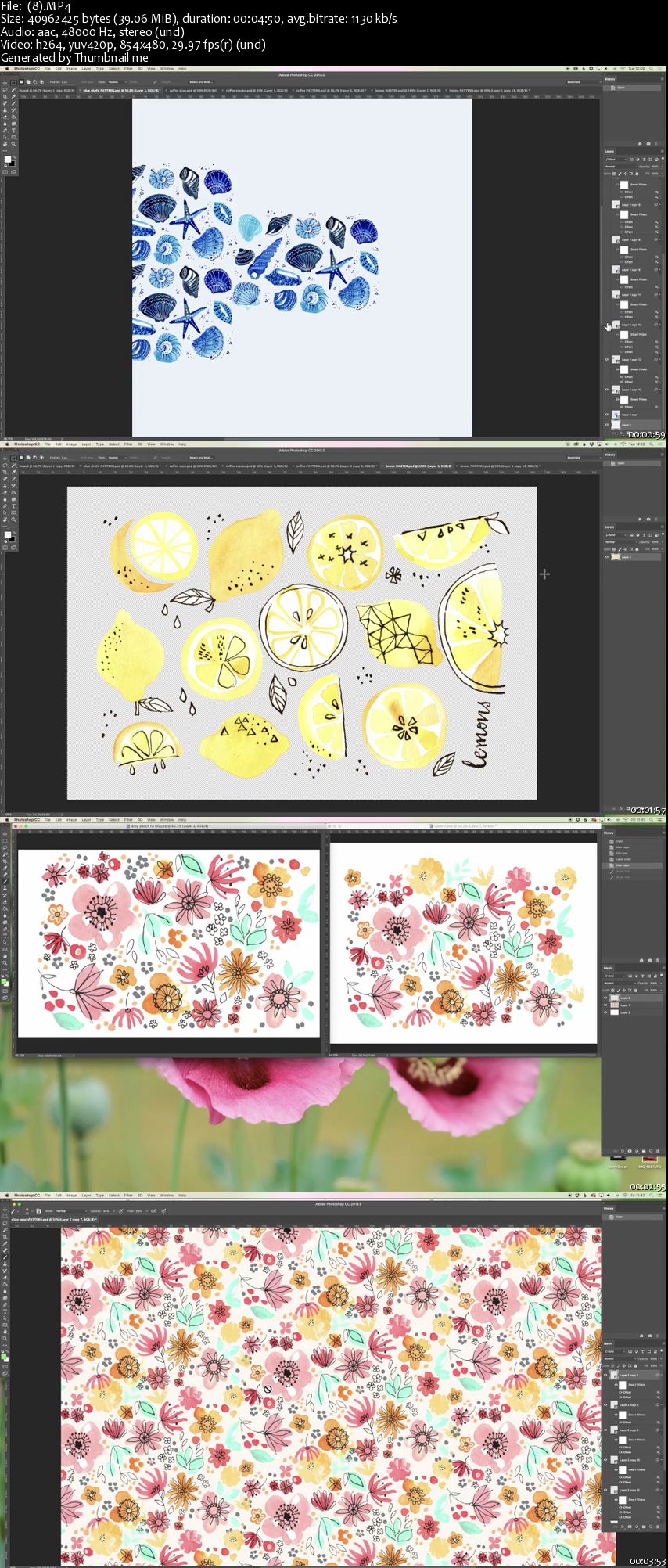Click lock image pixels brush icon, seashell frame
This screenshot has height=1568, width=668.
620,174
